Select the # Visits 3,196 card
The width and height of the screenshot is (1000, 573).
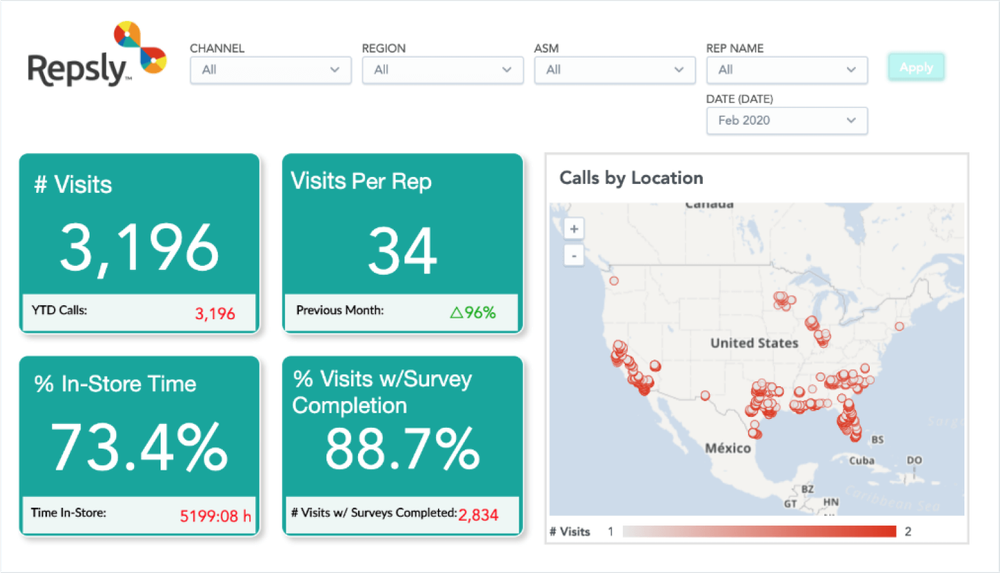pyautogui.click(x=140, y=243)
